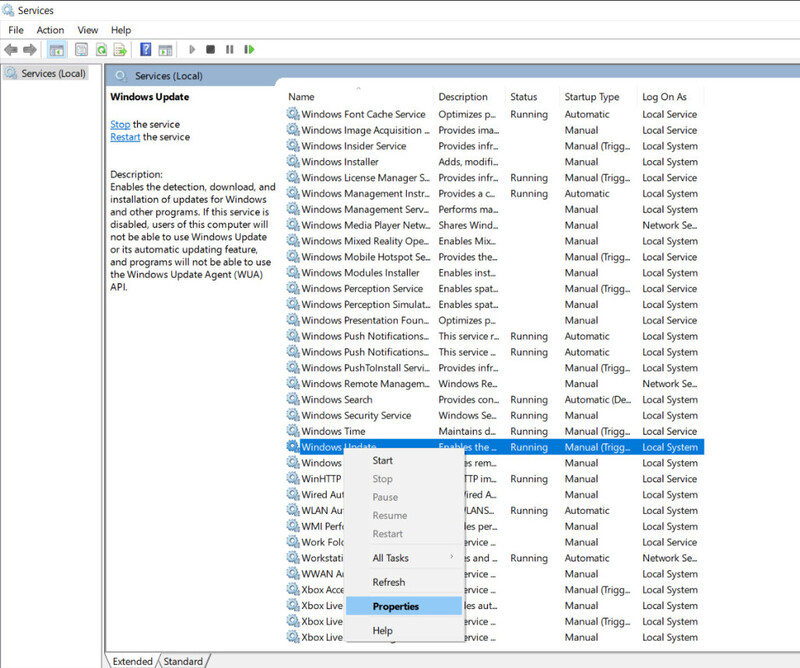The width and height of the screenshot is (800, 668).
Task: Select the Windows Security Service row name
Action: (356, 415)
